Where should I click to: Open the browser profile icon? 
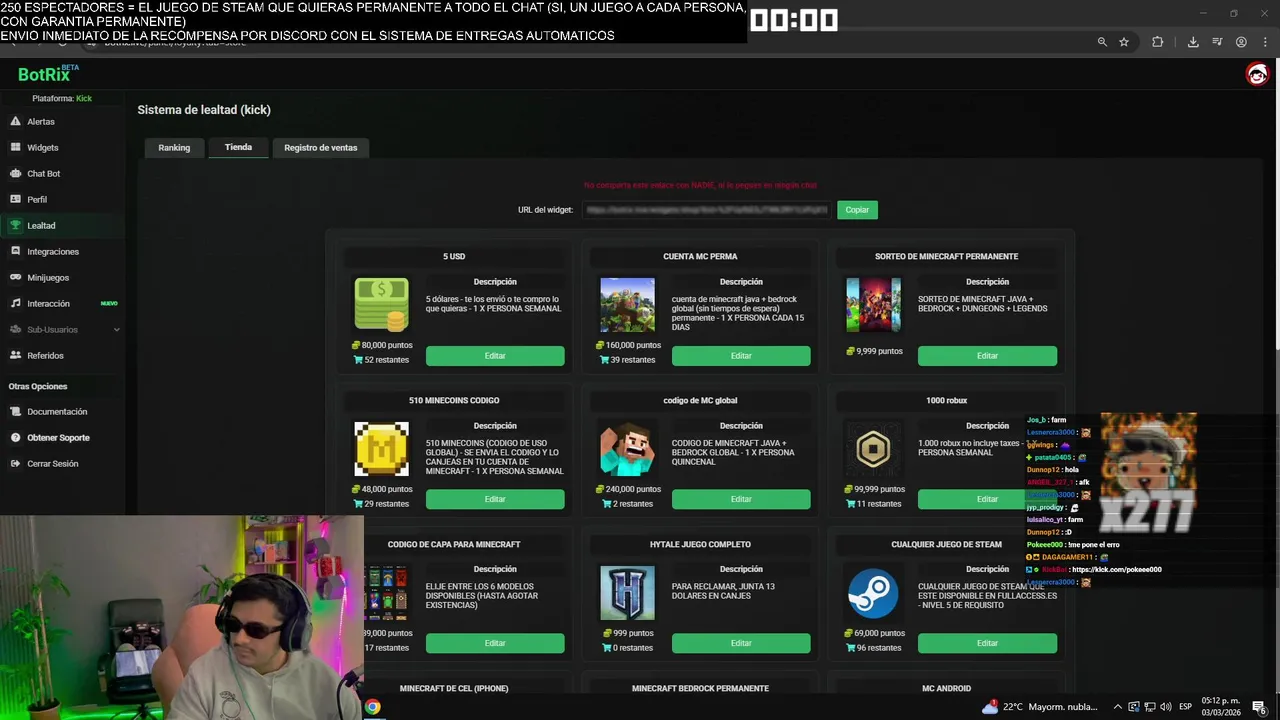pyautogui.click(x=1241, y=42)
